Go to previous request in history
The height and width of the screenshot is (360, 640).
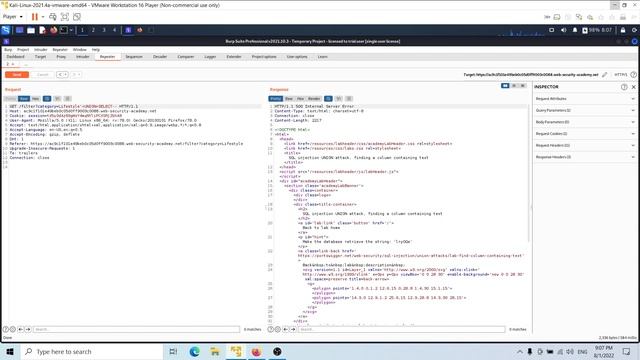[x=60, y=75]
